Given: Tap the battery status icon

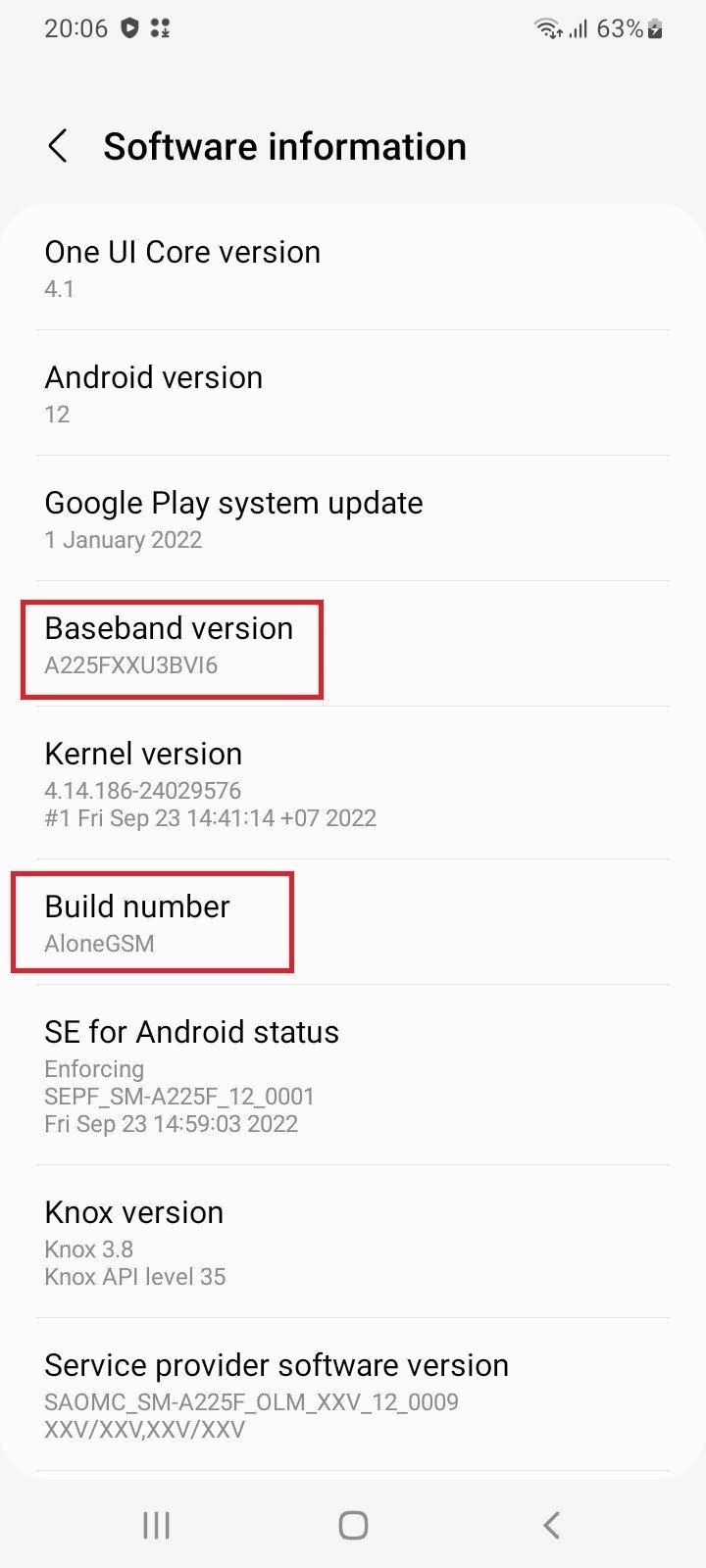Looking at the screenshot, I should (x=655, y=29).
